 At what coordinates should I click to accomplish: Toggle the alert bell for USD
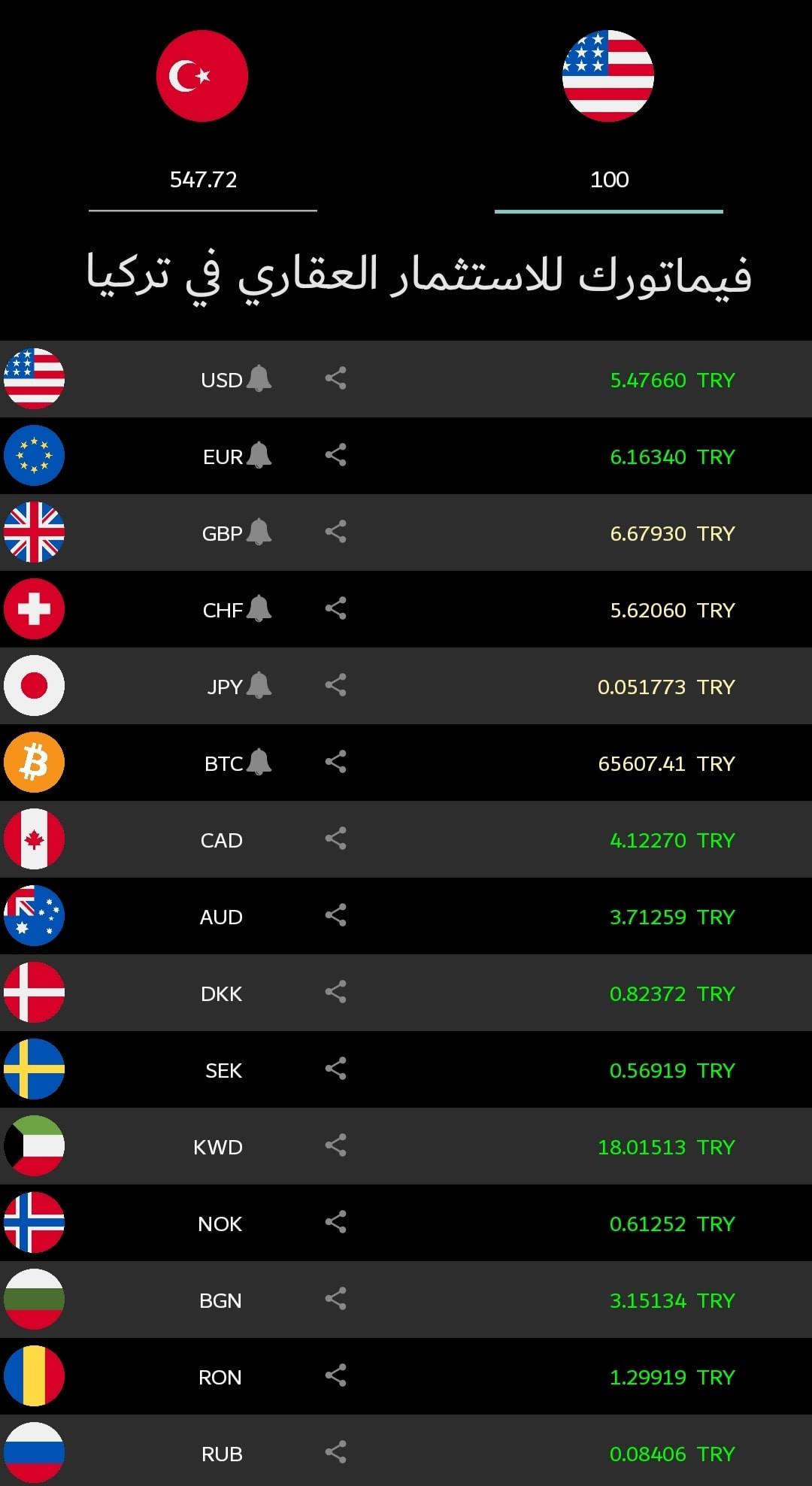tap(259, 378)
